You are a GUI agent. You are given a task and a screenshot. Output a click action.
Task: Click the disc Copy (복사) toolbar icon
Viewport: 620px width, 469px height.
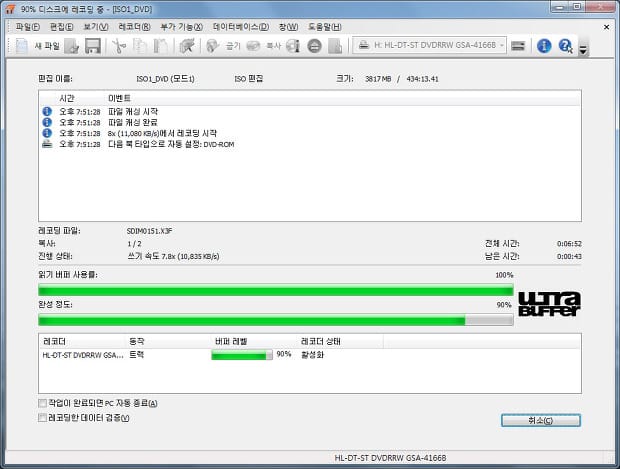point(265,46)
